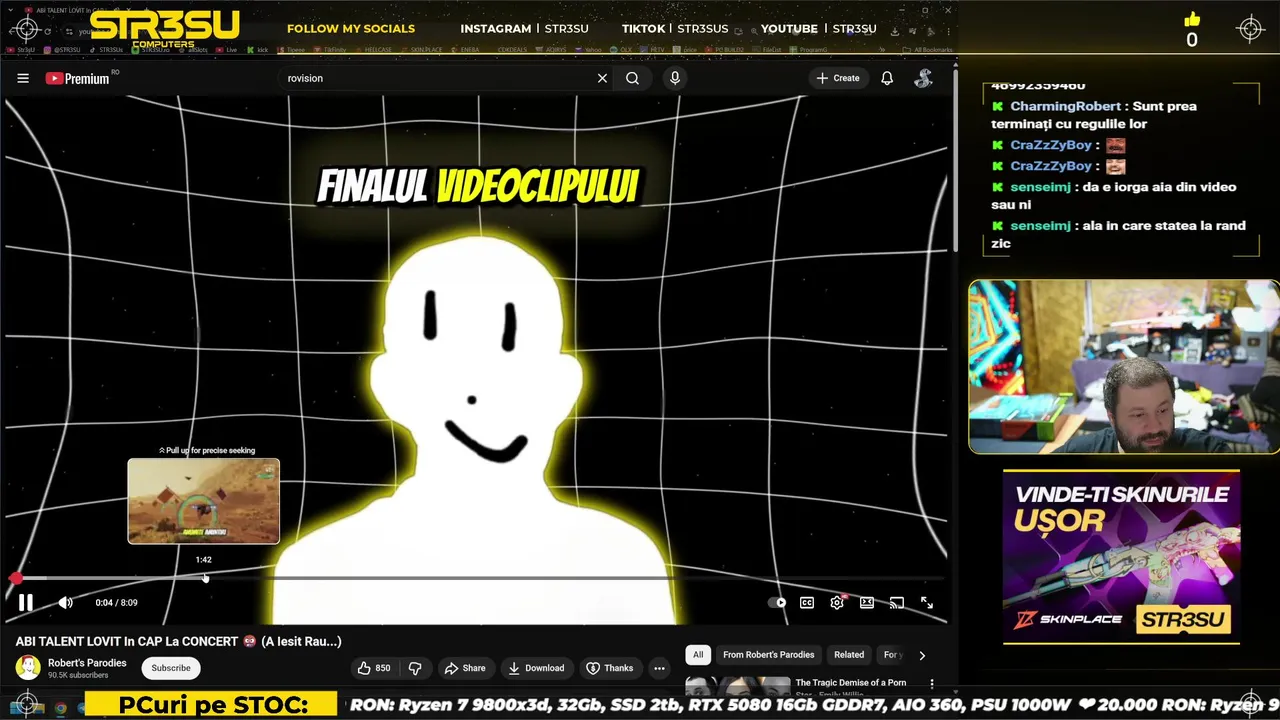
Task: Share the video
Action: coord(465,668)
